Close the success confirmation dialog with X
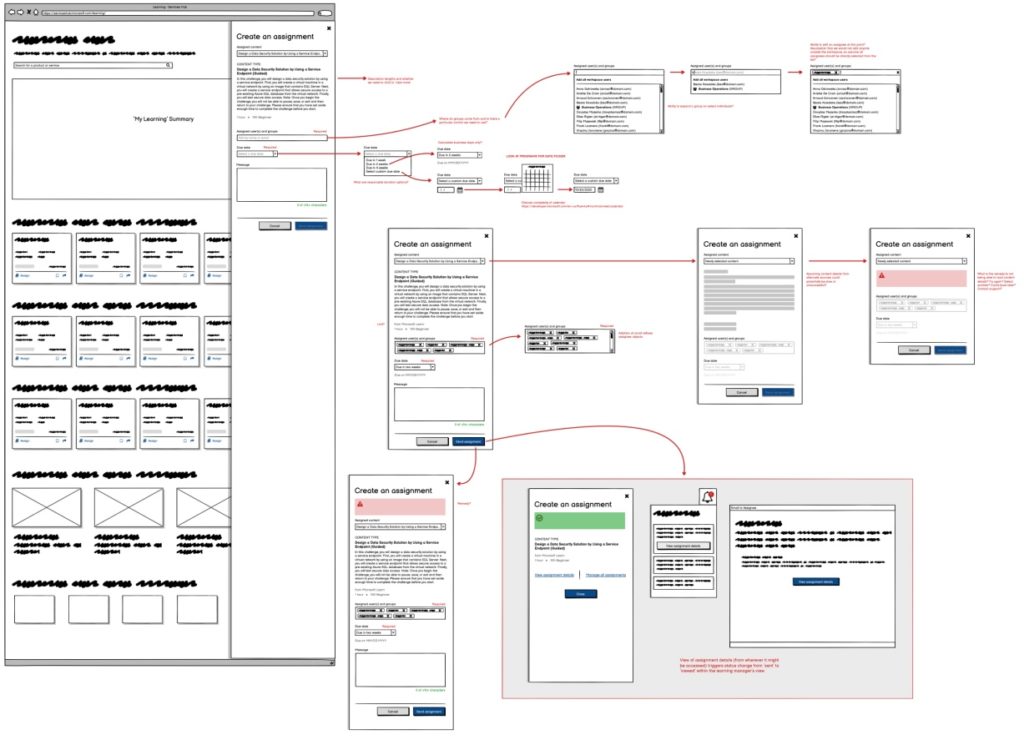 click(x=627, y=495)
